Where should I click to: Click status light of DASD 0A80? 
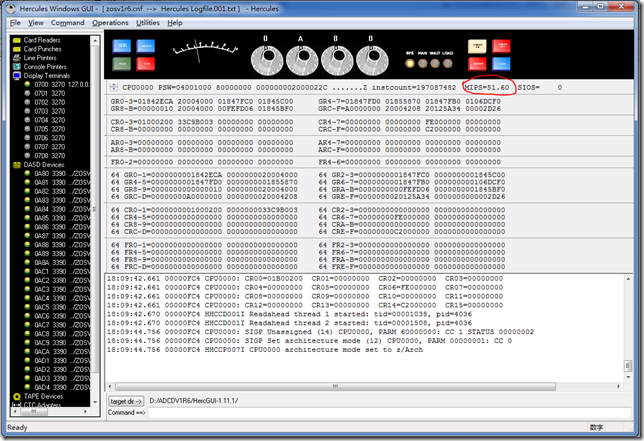pyautogui.click(x=28, y=173)
